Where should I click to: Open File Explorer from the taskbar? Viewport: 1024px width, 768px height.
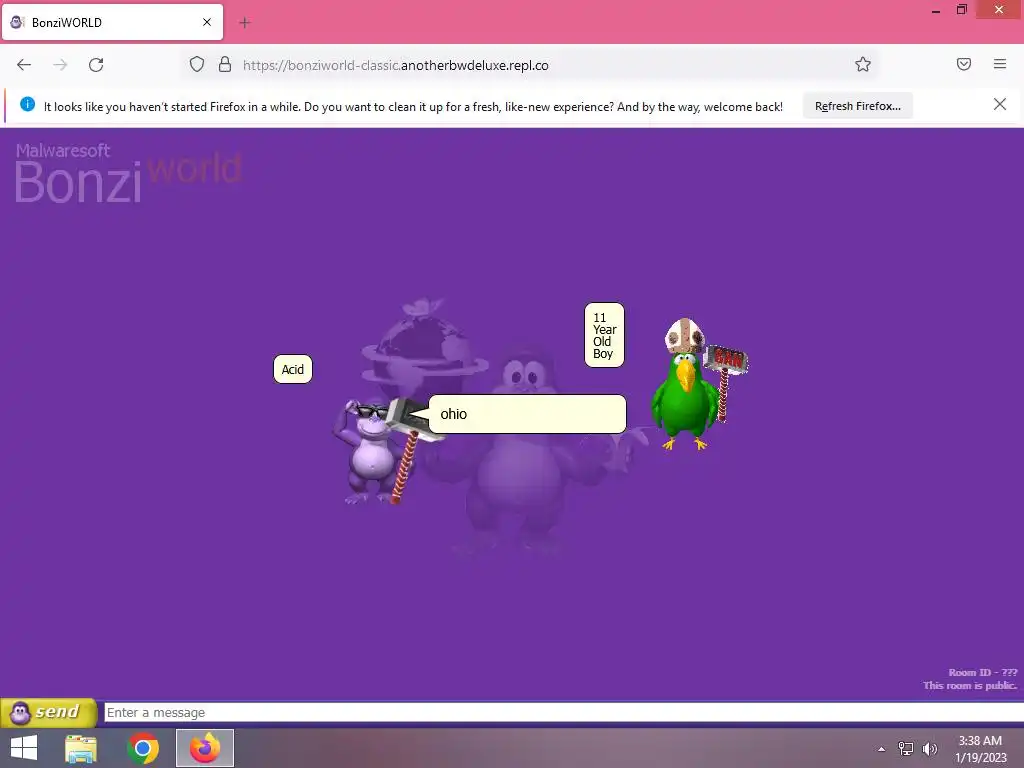(x=81, y=748)
